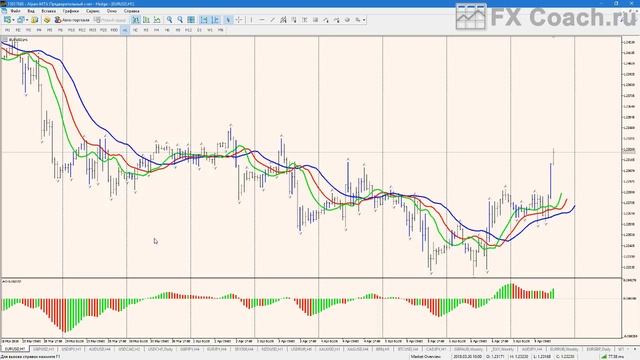This screenshot has height=360, width=640.
Task: Select the vertical line drawing tool
Action: (251, 20)
